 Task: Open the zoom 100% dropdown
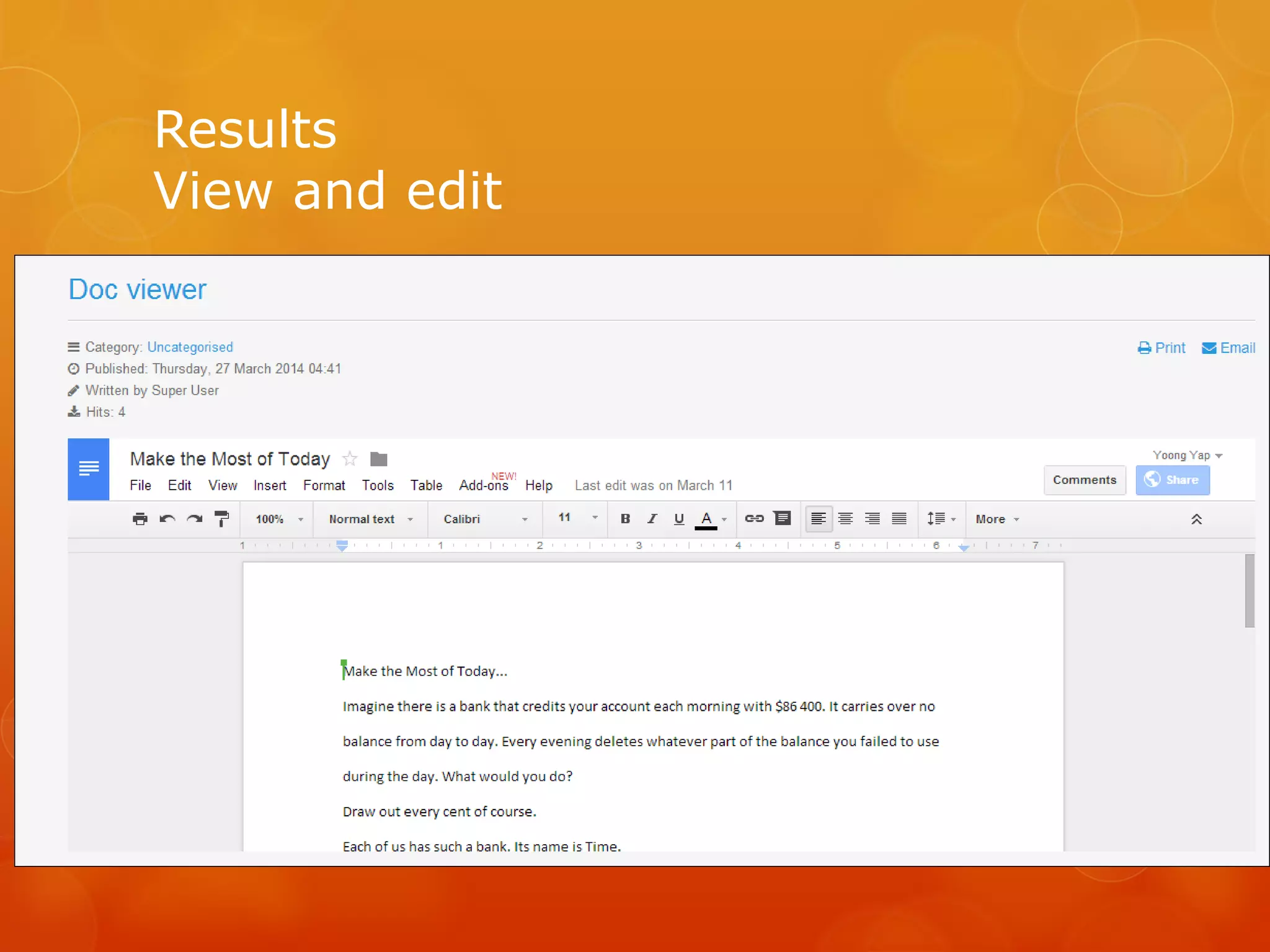tap(279, 519)
